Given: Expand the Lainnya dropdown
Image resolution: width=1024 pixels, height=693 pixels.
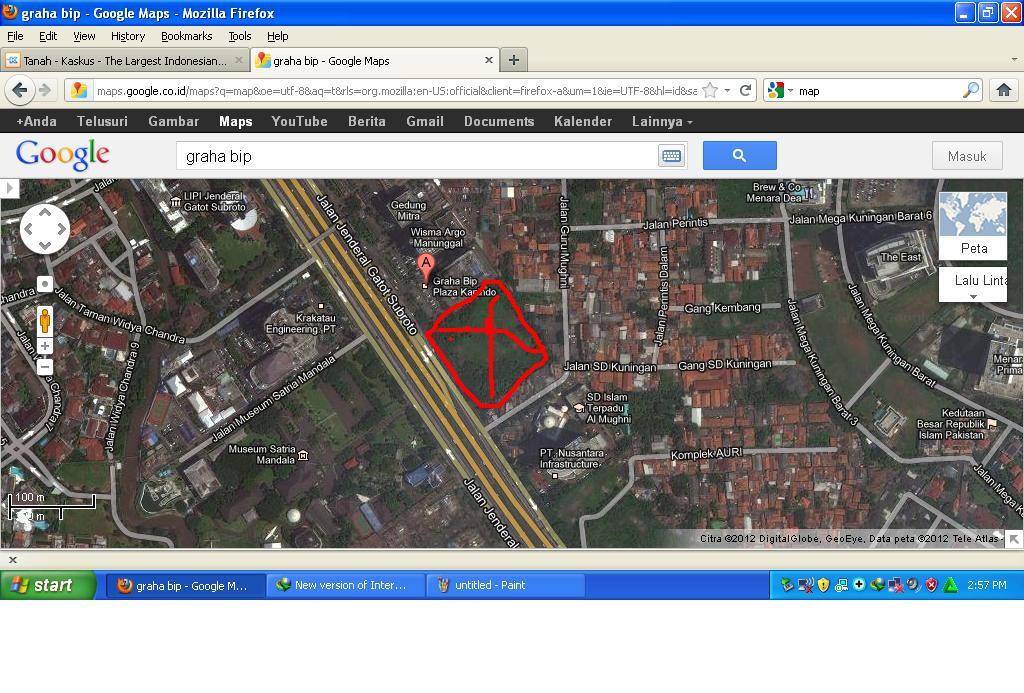Looking at the screenshot, I should (x=662, y=121).
